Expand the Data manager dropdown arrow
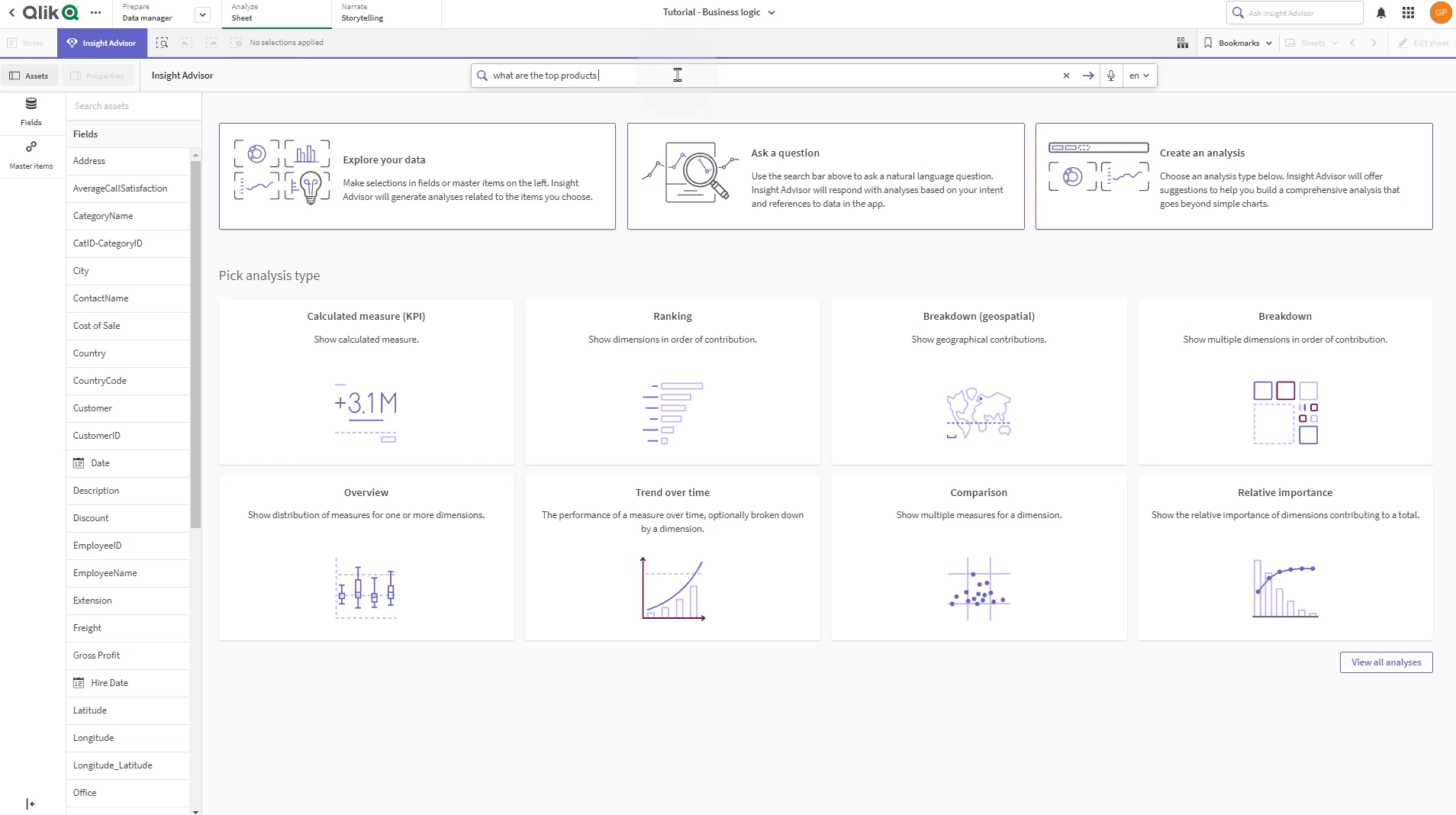Viewport: 1456px width, 815px height. point(202,14)
